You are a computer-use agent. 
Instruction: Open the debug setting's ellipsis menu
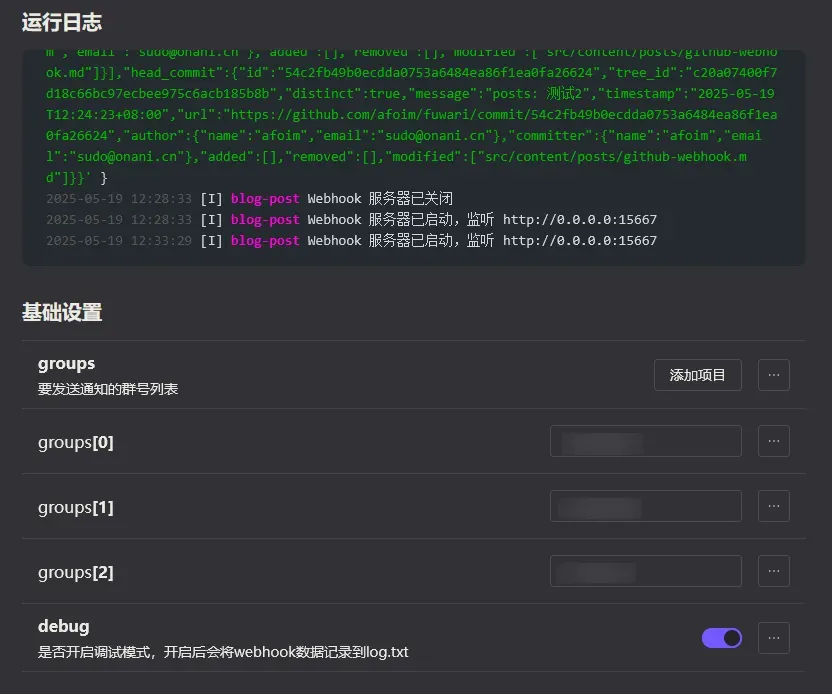[x=773, y=638]
